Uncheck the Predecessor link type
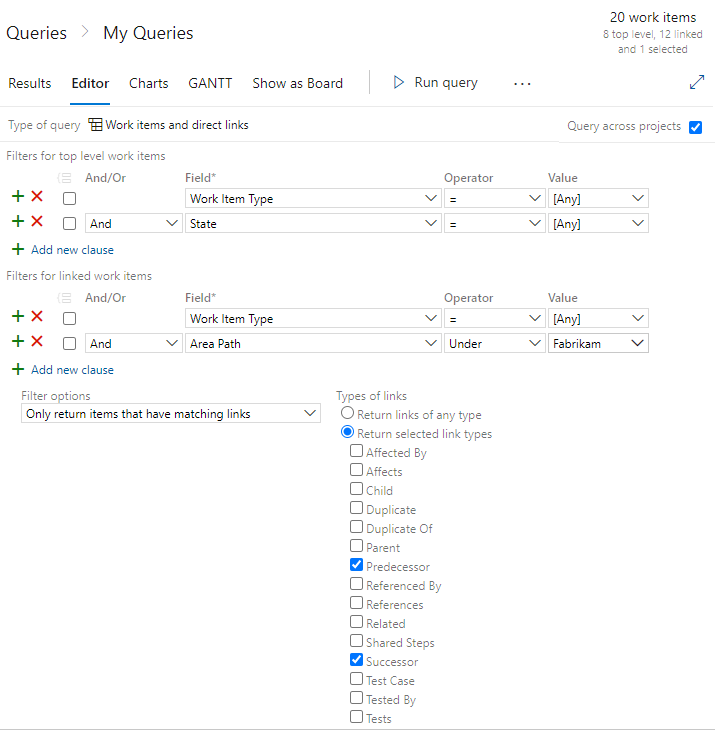The height and width of the screenshot is (730, 715). [x=357, y=565]
